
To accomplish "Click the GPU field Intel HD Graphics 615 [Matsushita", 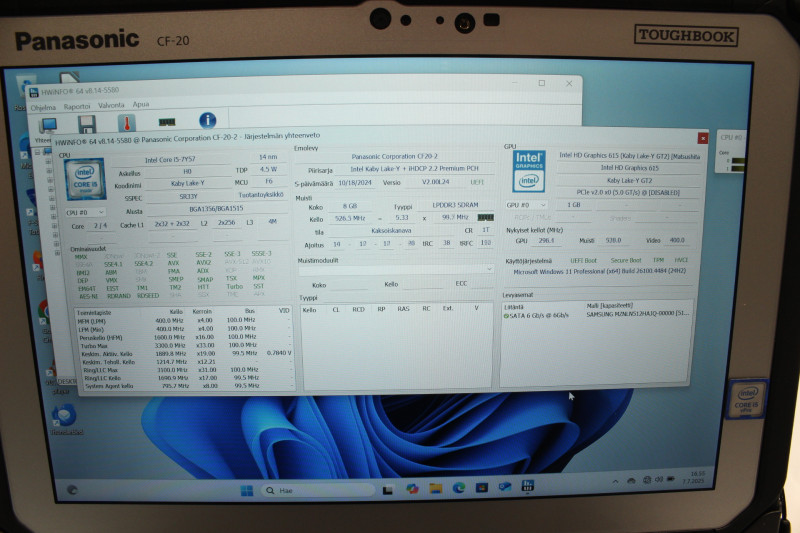I will click(x=630, y=156).
